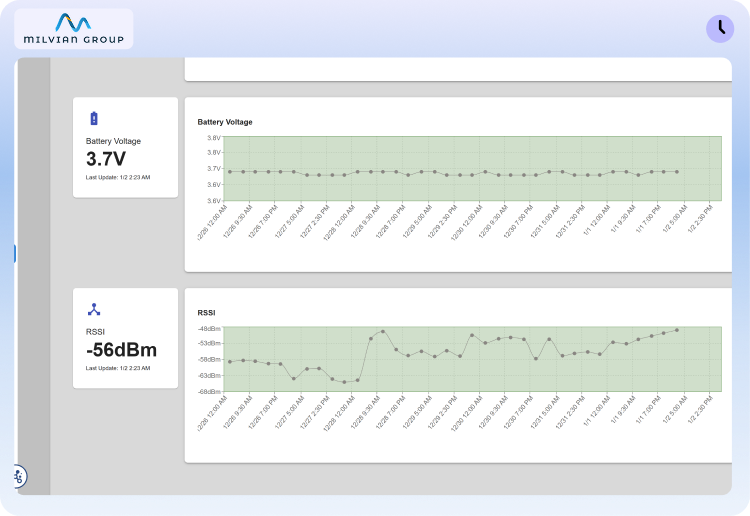The width and height of the screenshot is (750, 516).
Task: Click Last Update text on RSSI card
Action: [118, 368]
